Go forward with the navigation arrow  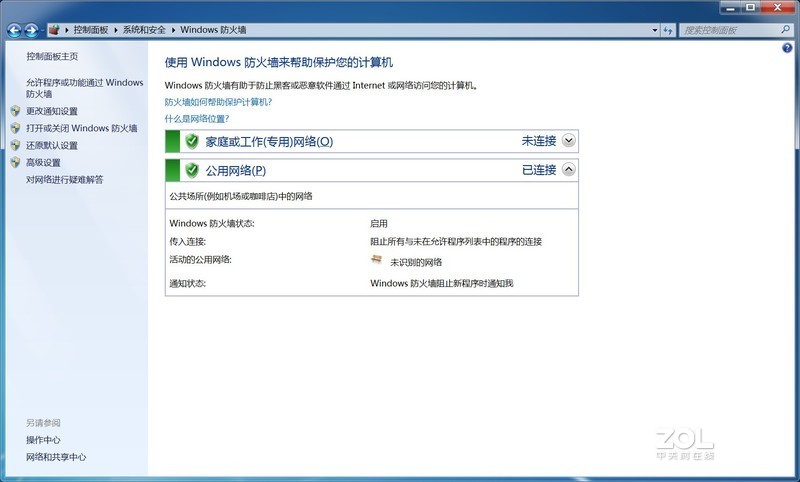(31, 31)
